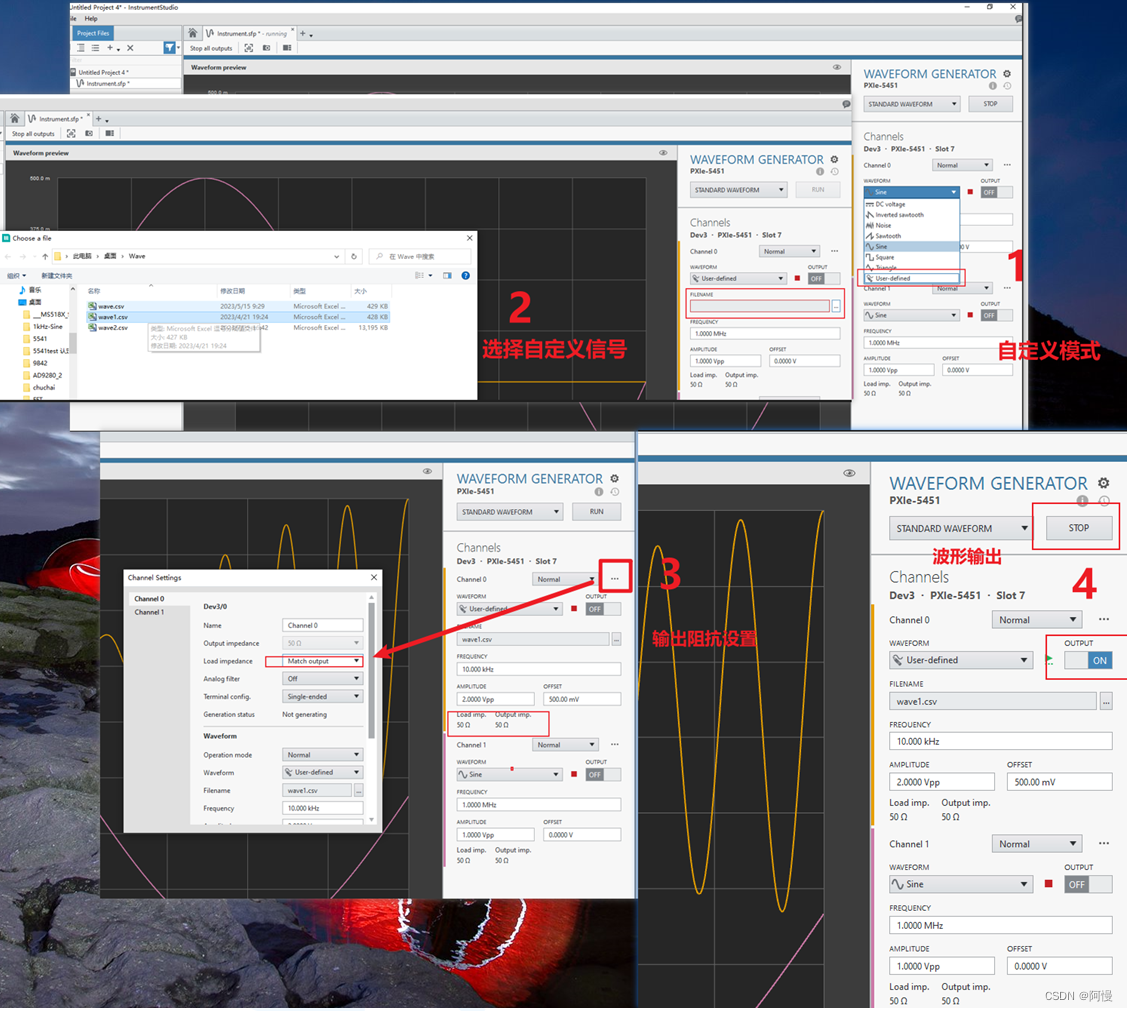Open Channel 1 more options in the panel with output ON
Screen dimensions: 1128x1011
click(x=1104, y=843)
